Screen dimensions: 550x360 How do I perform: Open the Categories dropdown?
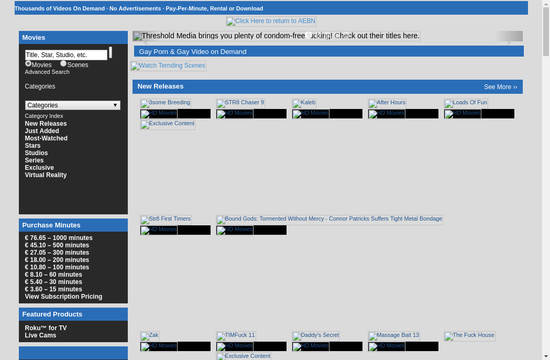click(x=73, y=105)
